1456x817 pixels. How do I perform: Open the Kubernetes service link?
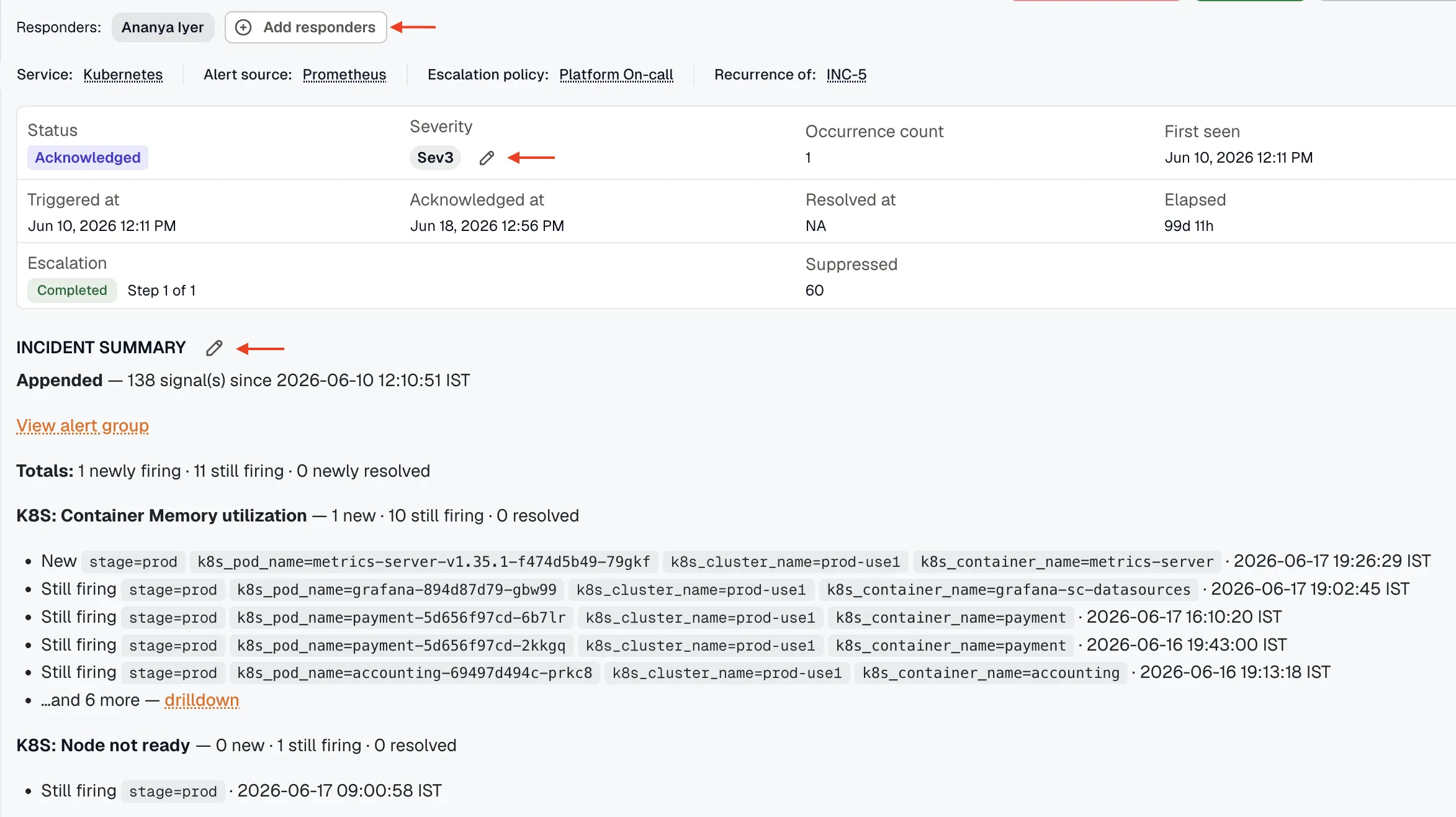pyautogui.click(x=123, y=74)
